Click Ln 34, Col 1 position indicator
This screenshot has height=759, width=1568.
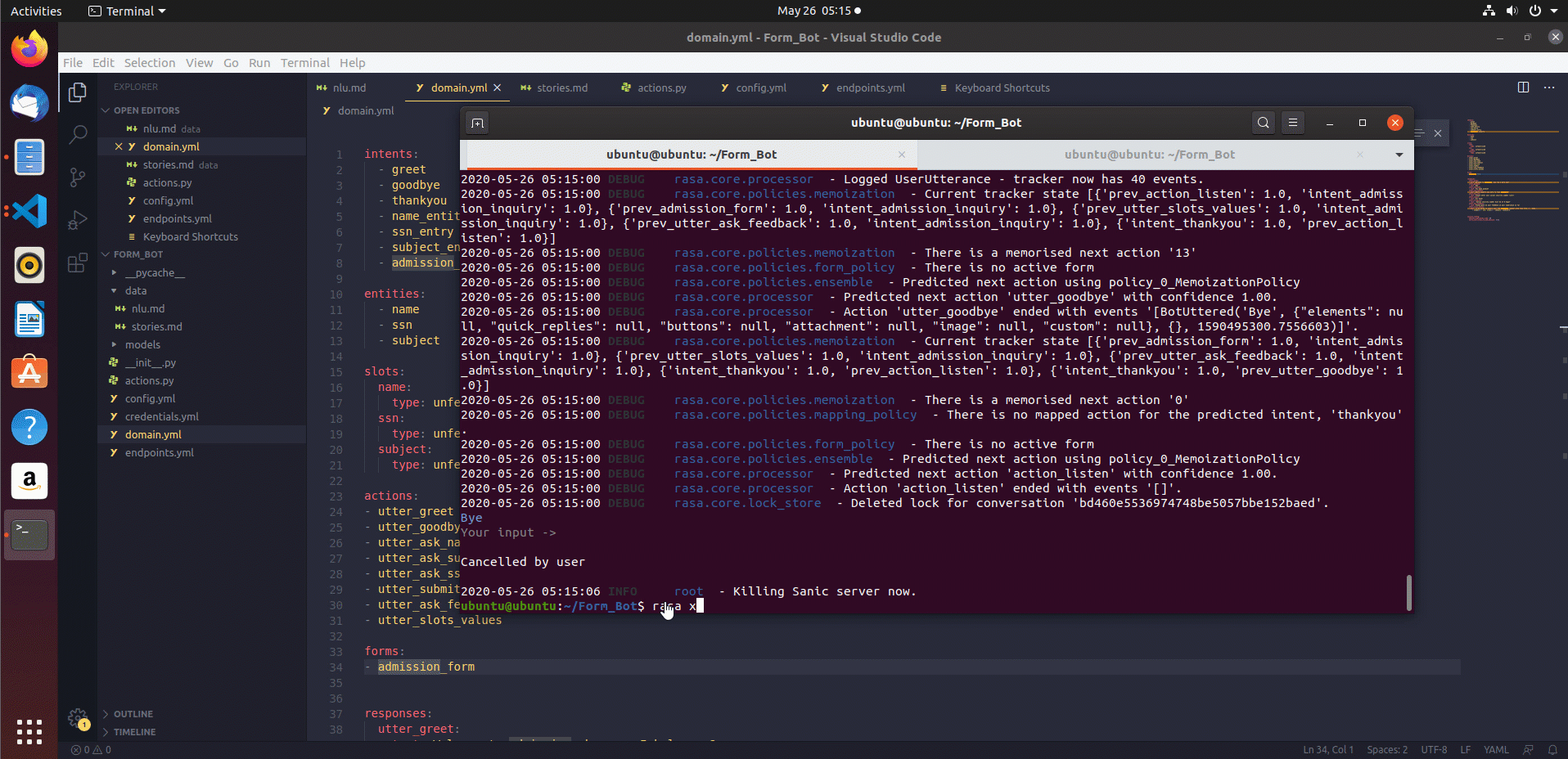(x=1328, y=749)
